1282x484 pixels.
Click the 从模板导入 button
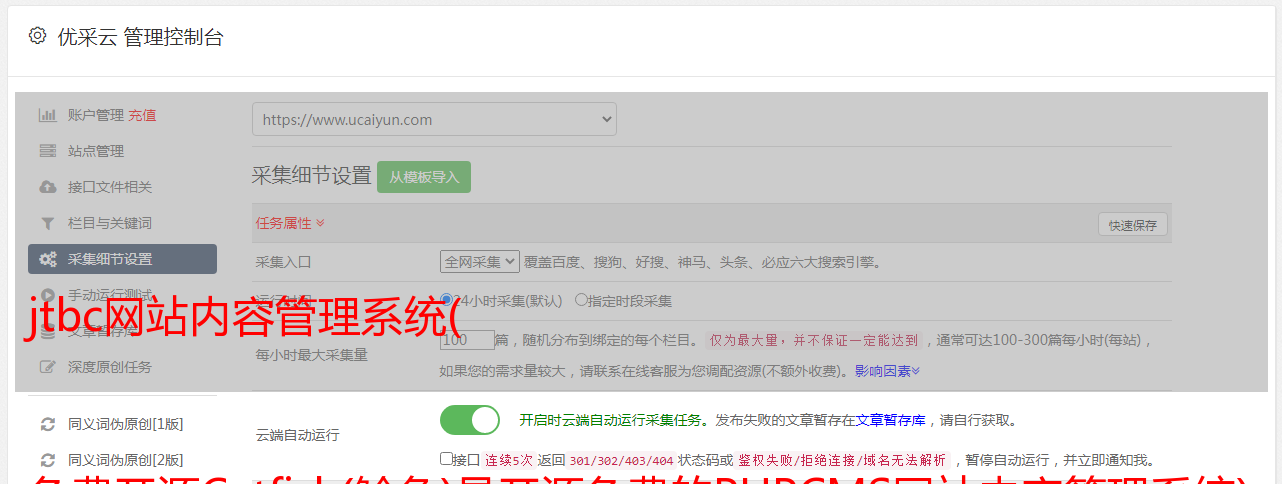tap(424, 177)
